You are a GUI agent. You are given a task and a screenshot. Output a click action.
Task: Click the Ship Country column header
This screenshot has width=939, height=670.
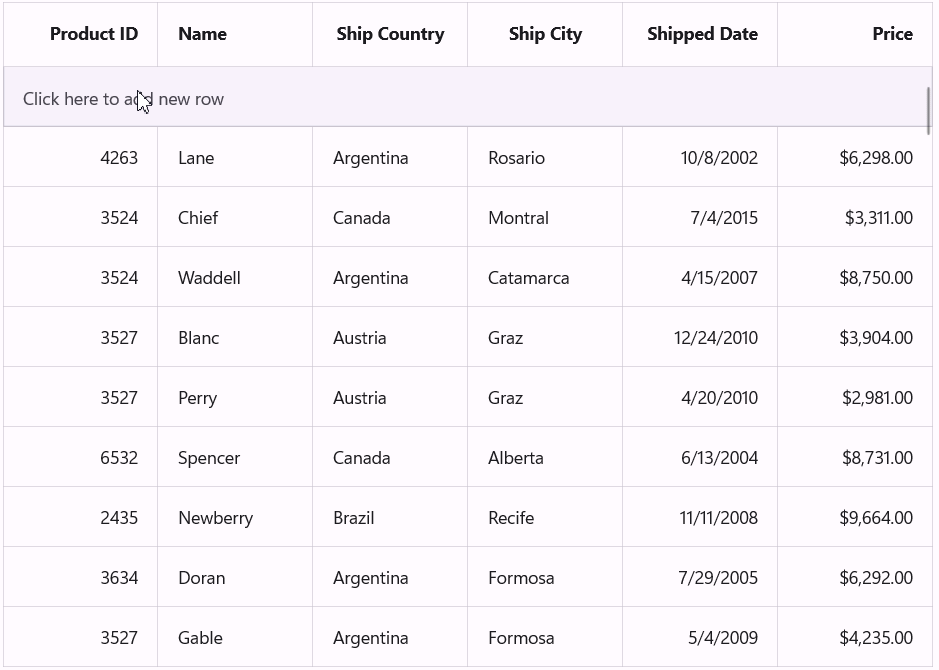coord(390,34)
